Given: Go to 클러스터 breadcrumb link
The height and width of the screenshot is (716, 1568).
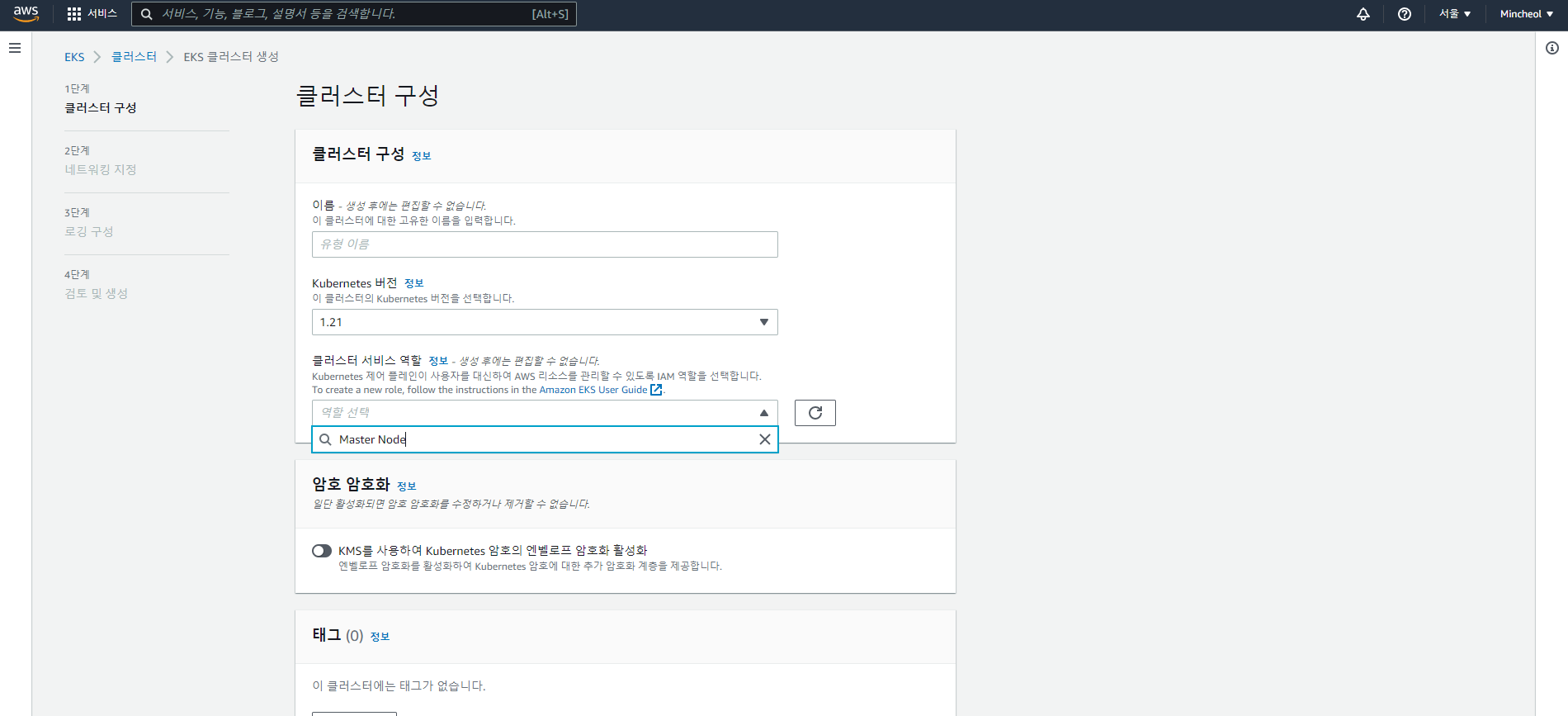Looking at the screenshot, I should tap(134, 57).
